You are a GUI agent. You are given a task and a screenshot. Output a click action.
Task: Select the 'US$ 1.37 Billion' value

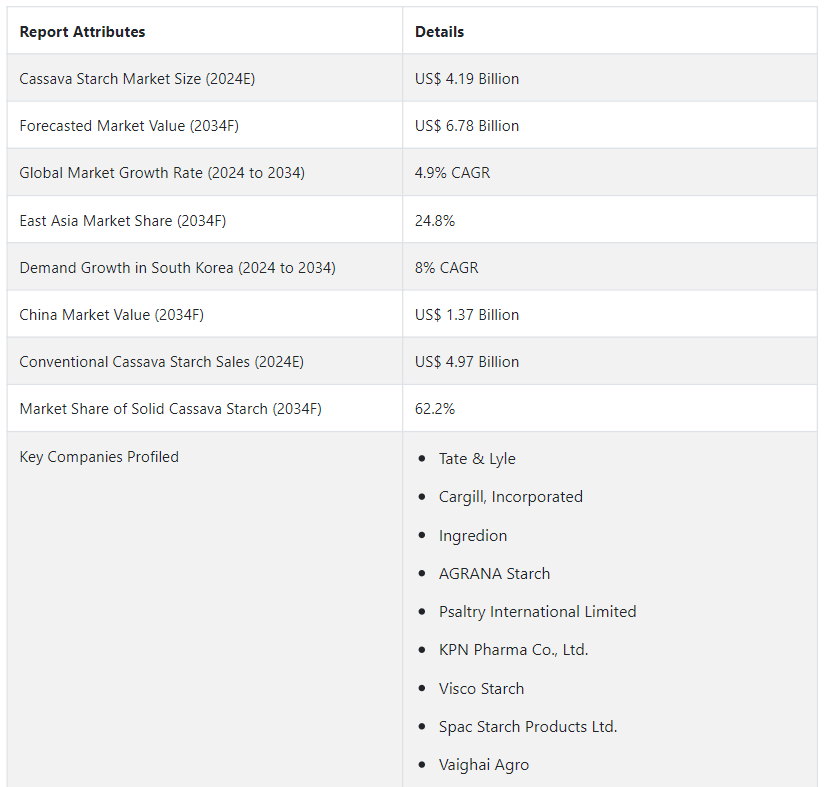467,314
